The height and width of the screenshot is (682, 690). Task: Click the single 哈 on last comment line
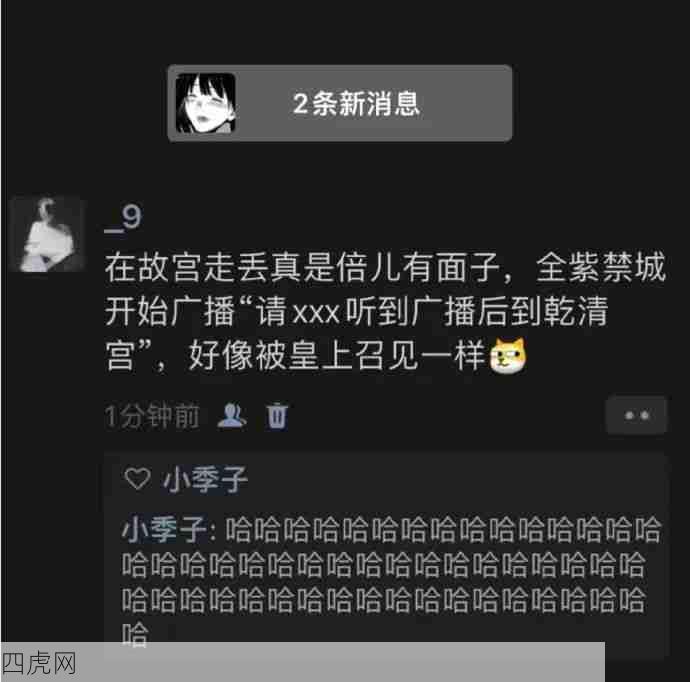[135, 634]
